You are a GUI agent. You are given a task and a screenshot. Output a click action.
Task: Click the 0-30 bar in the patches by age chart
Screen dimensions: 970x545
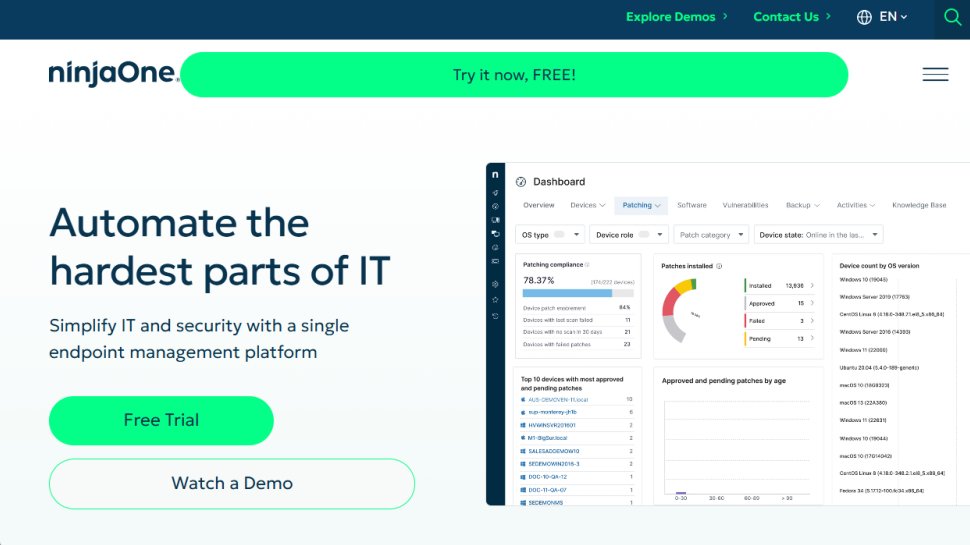[681, 493]
